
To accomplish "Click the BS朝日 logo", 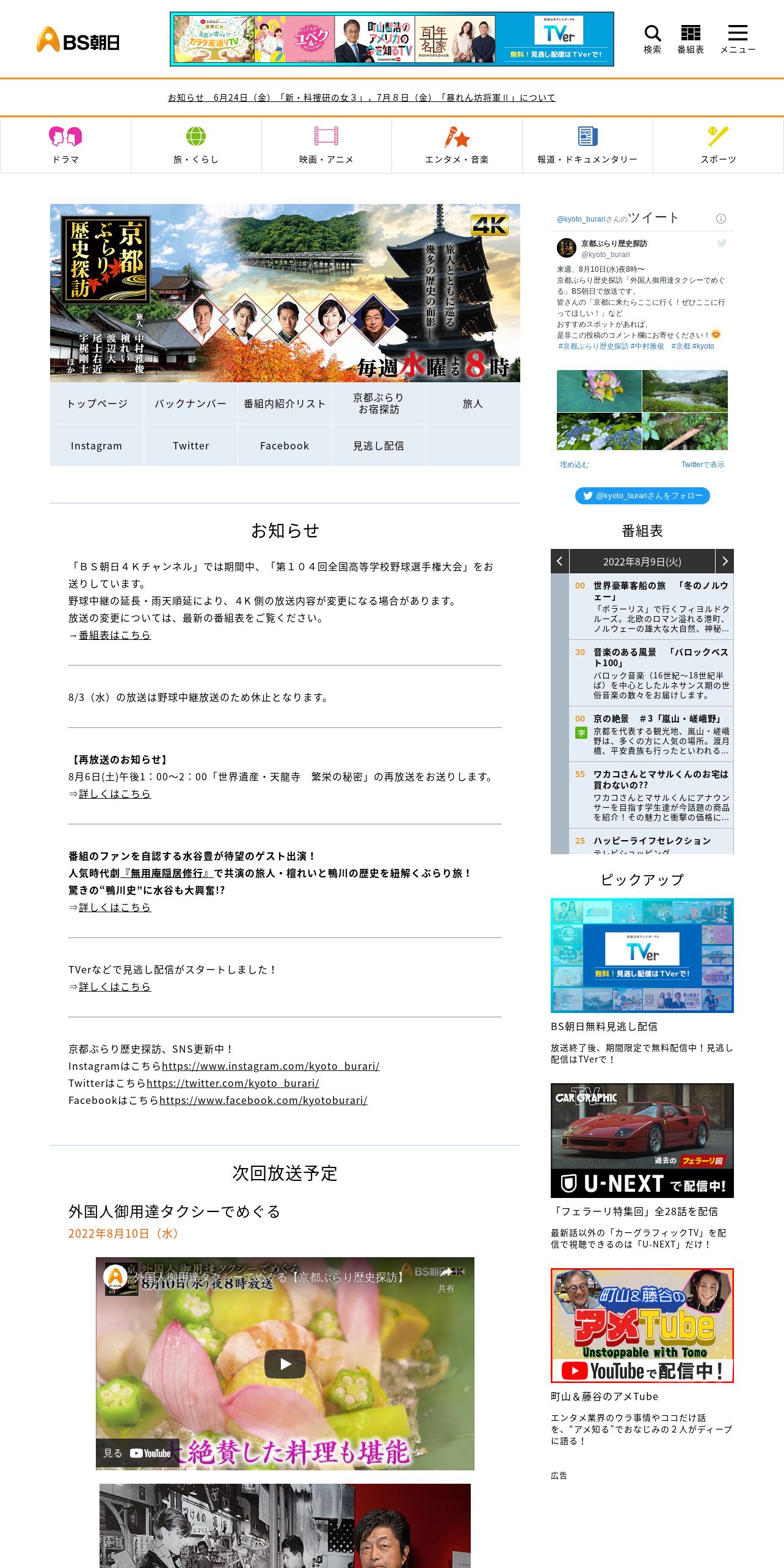I will click(x=78, y=40).
